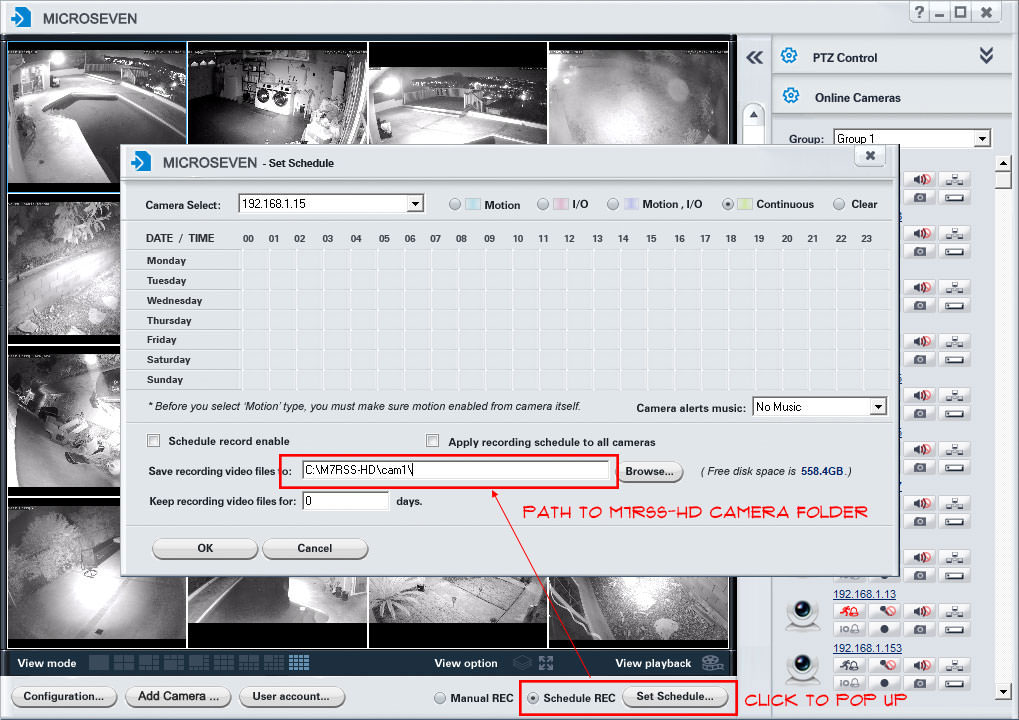The image size is (1019, 720).
Task: Start recording with dot icon for 192.168.1.153
Action: coord(884,683)
